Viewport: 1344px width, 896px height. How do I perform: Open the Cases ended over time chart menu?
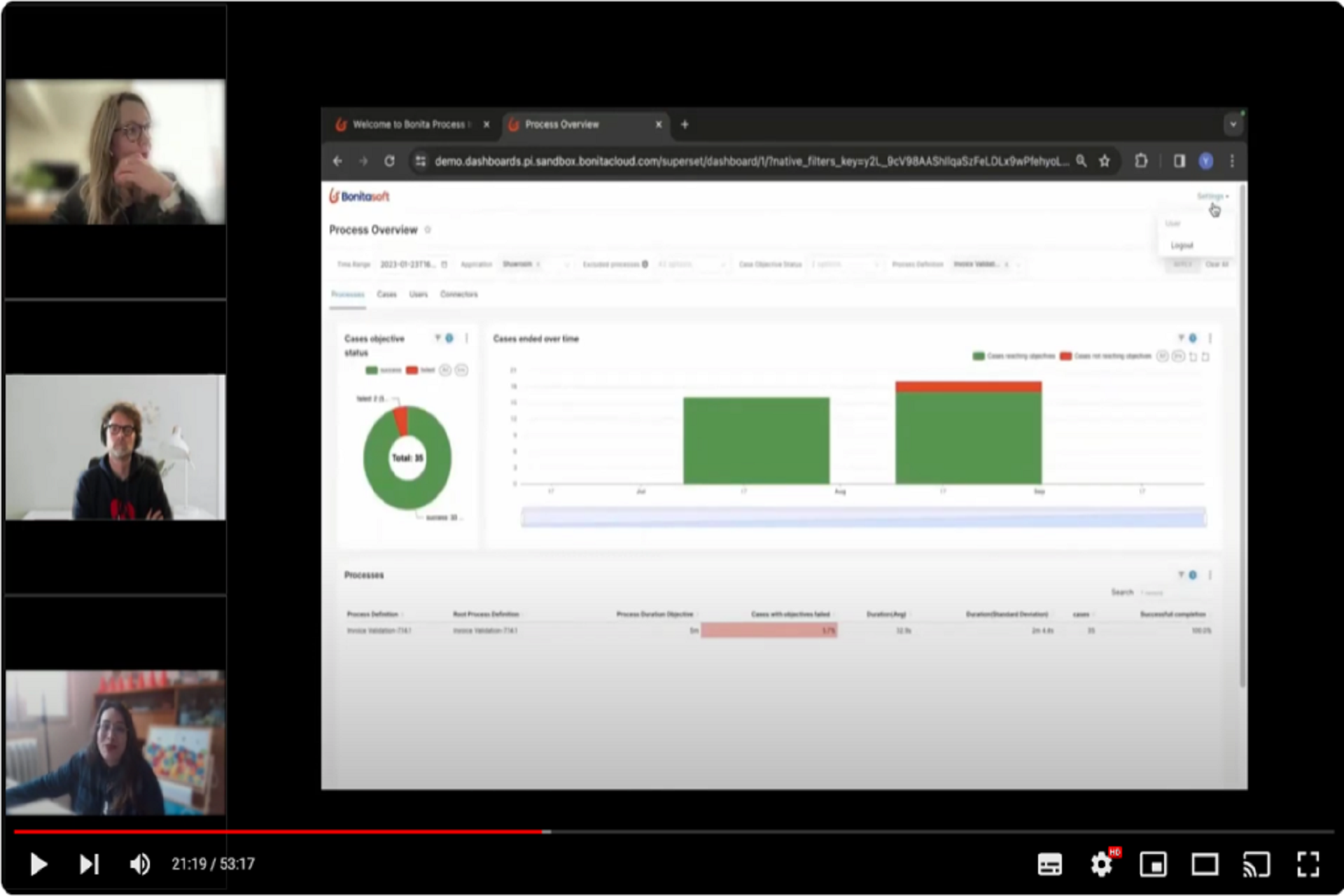coord(1210,339)
